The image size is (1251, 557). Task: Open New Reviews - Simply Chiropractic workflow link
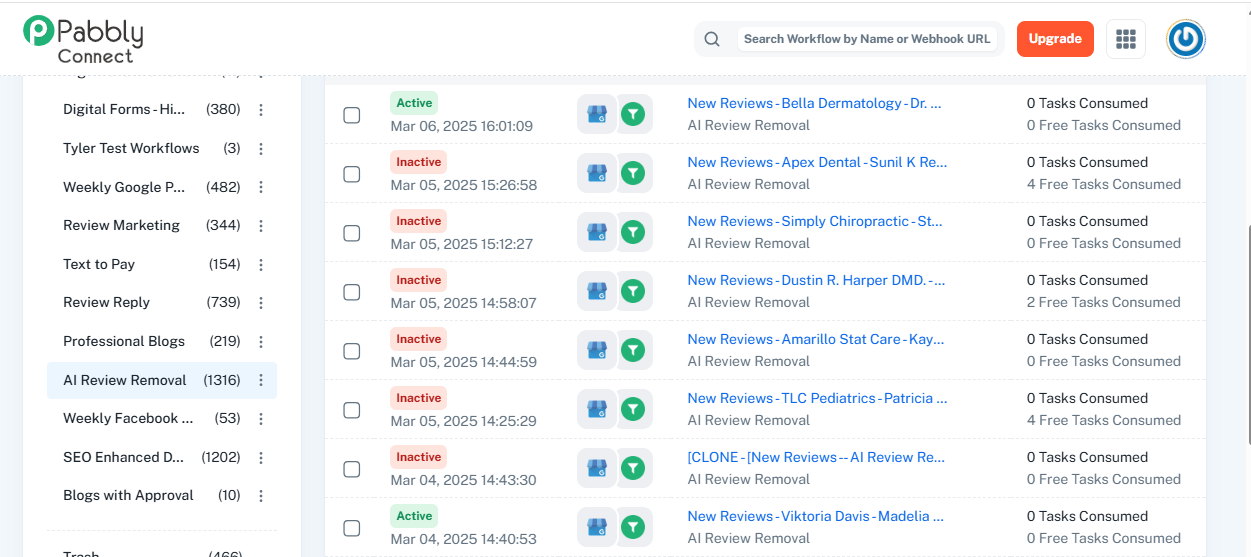pyautogui.click(x=814, y=221)
